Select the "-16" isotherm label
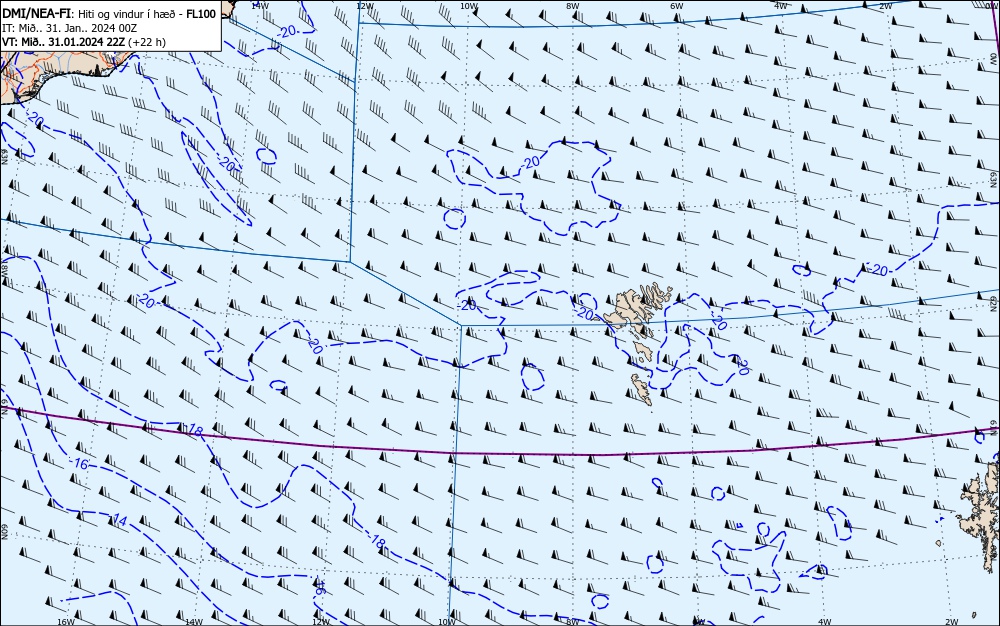 (79, 464)
